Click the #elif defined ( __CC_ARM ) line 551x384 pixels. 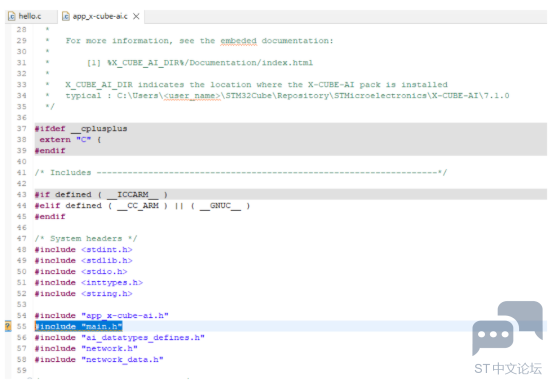(142, 206)
